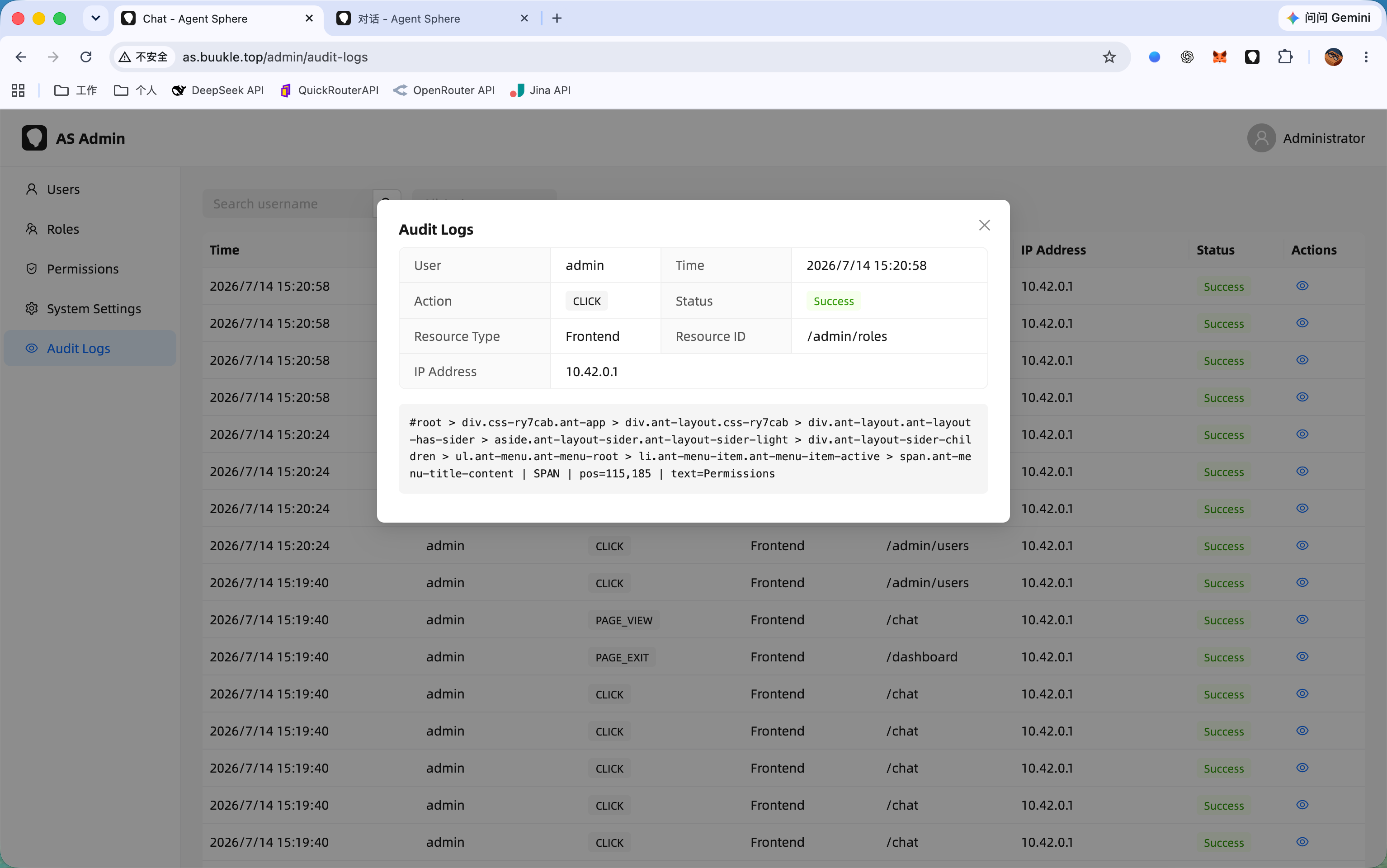Click the address bar URL
Screen dimensions: 1387x868
tap(275, 57)
